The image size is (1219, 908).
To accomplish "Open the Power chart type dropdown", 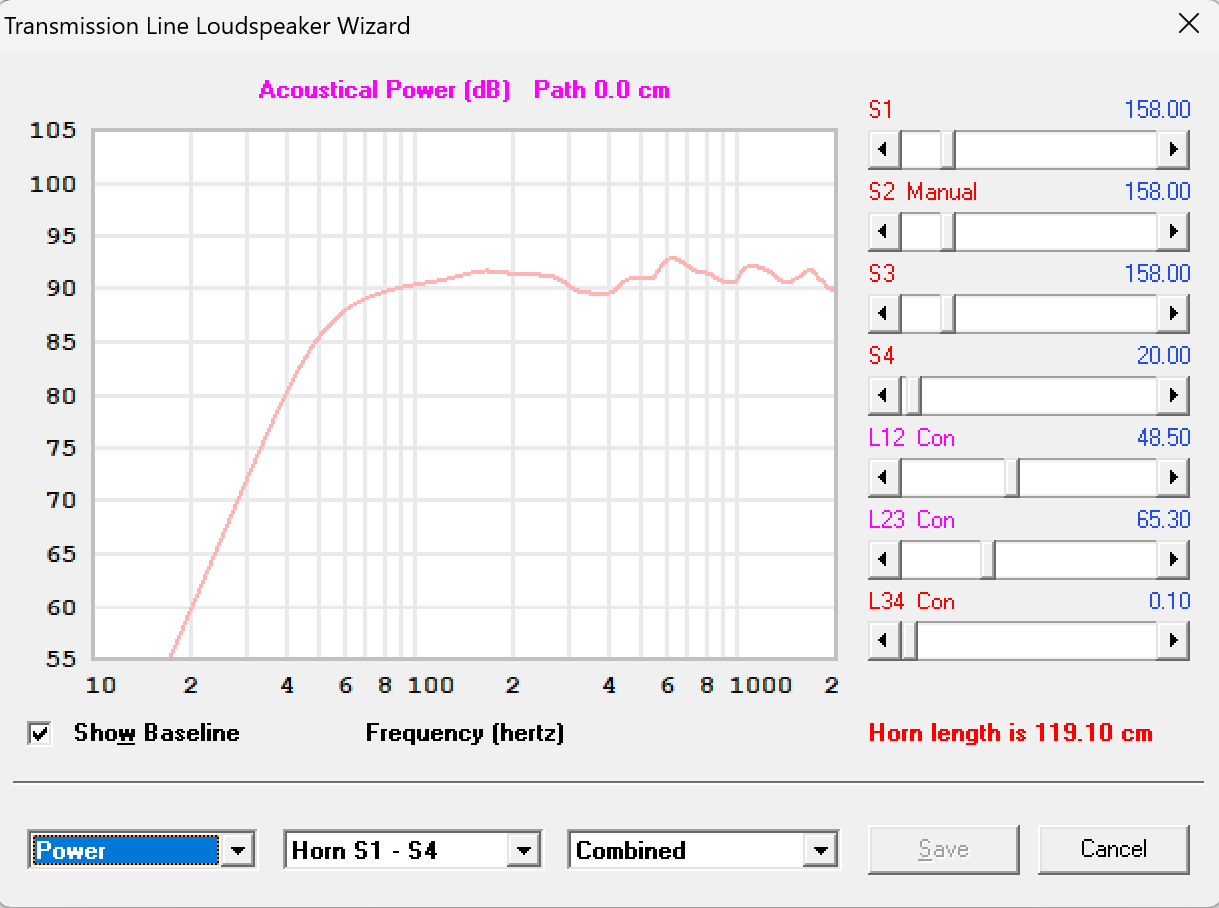I will point(237,851).
